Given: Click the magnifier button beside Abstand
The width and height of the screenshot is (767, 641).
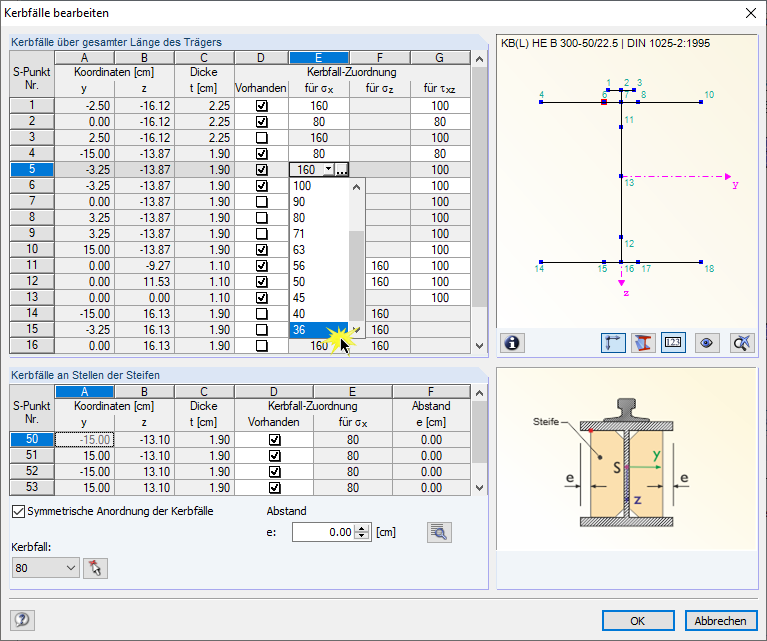Looking at the screenshot, I should (439, 532).
